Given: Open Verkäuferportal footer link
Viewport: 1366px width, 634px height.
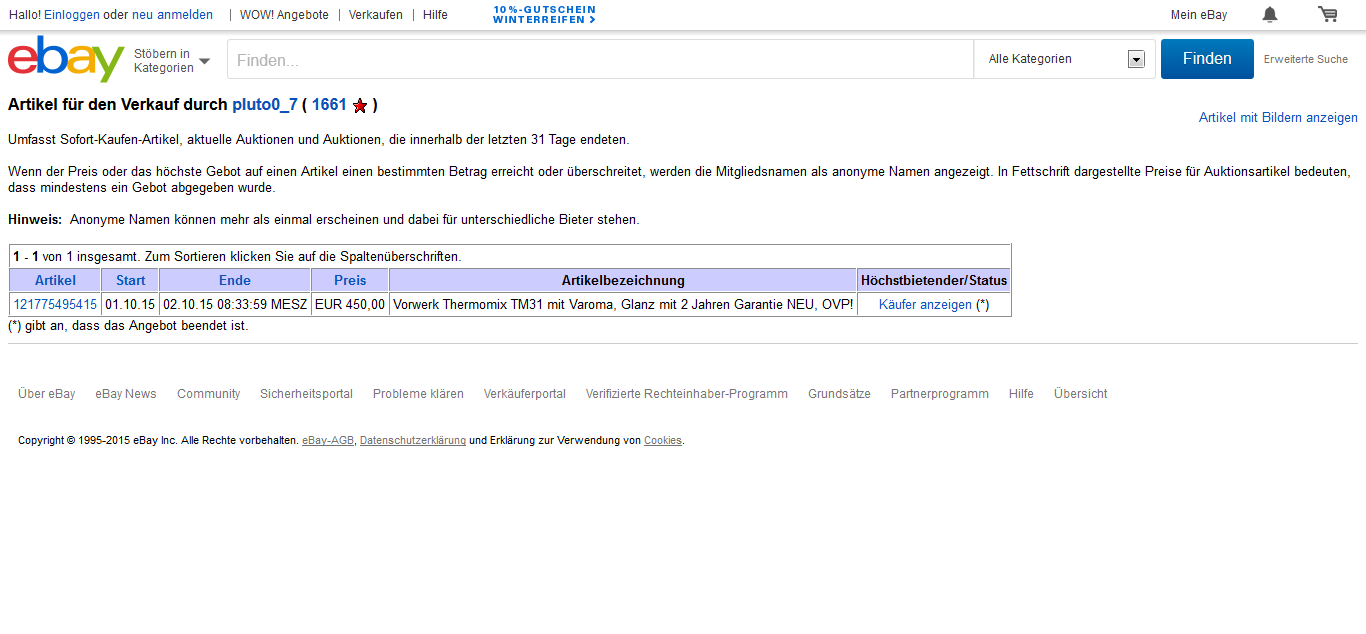Looking at the screenshot, I should coord(525,394).
